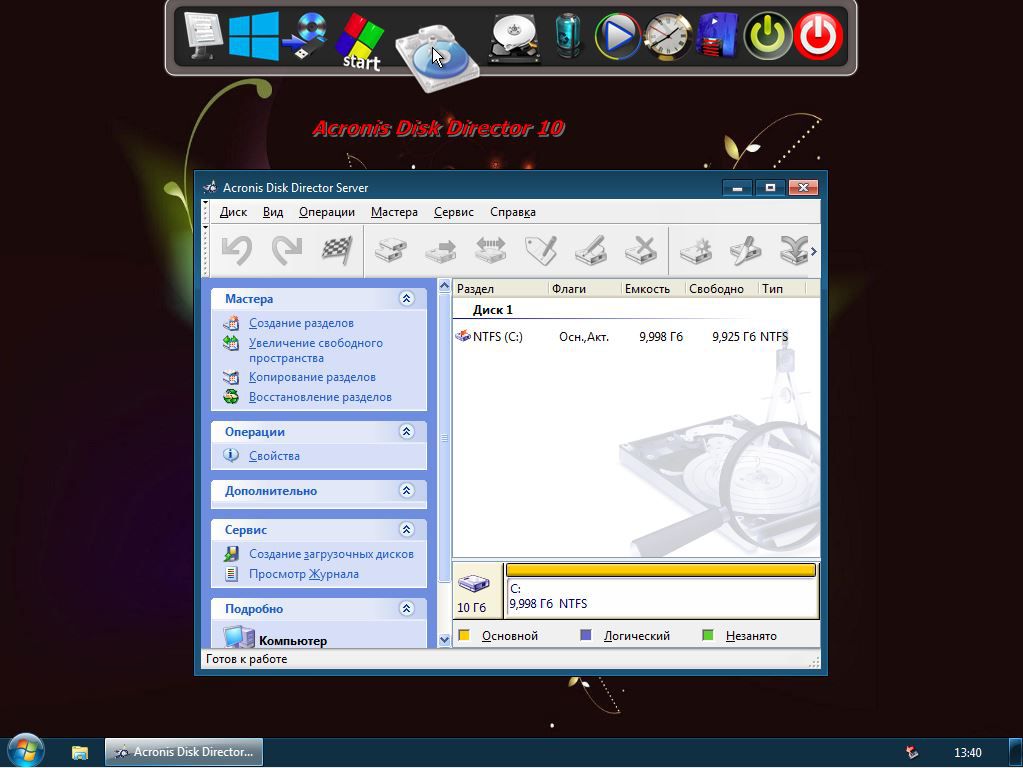Click the Acronis Disk Director taskbar button
This screenshot has height=768, width=1023.
(x=184, y=752)
